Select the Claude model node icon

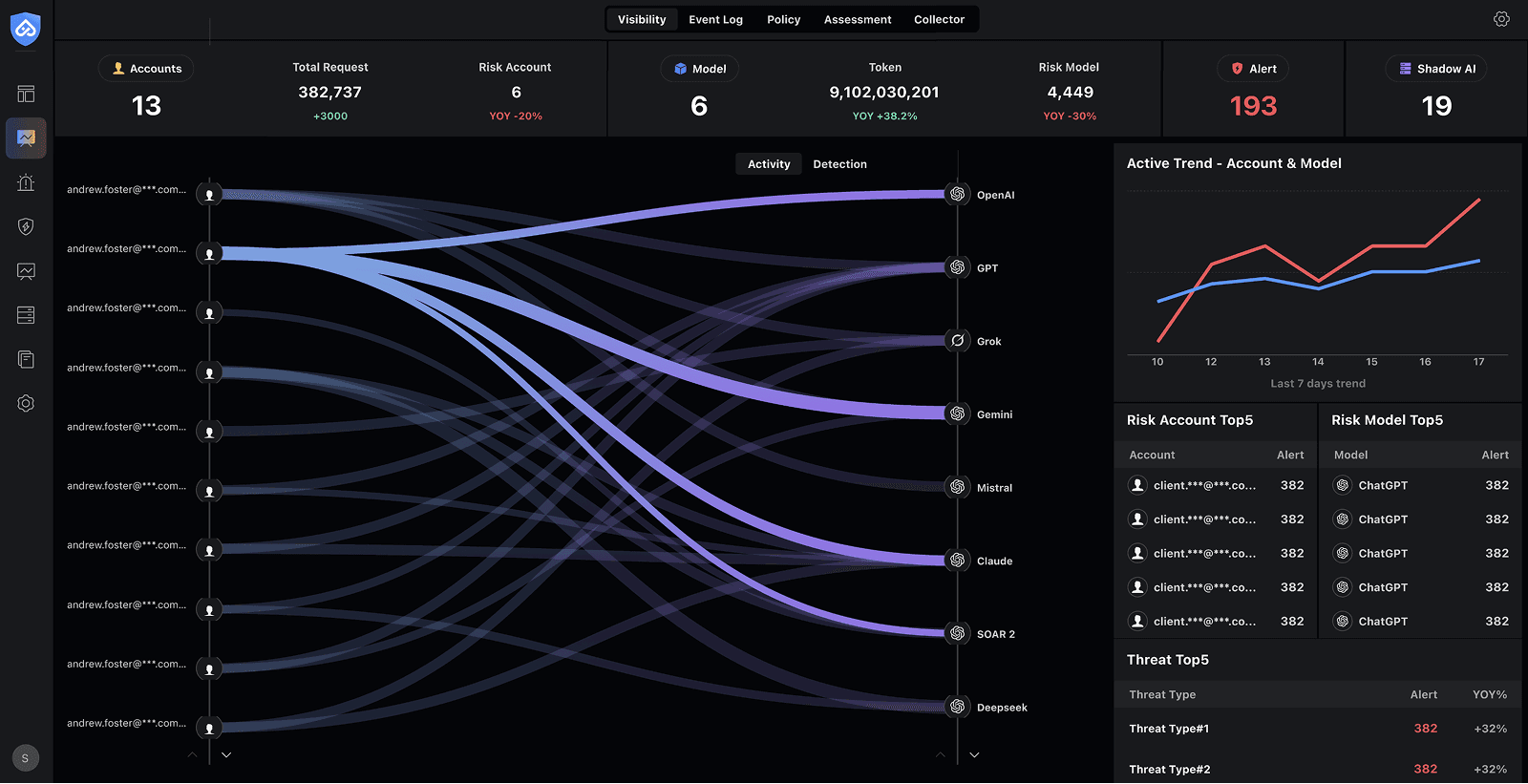957,561
